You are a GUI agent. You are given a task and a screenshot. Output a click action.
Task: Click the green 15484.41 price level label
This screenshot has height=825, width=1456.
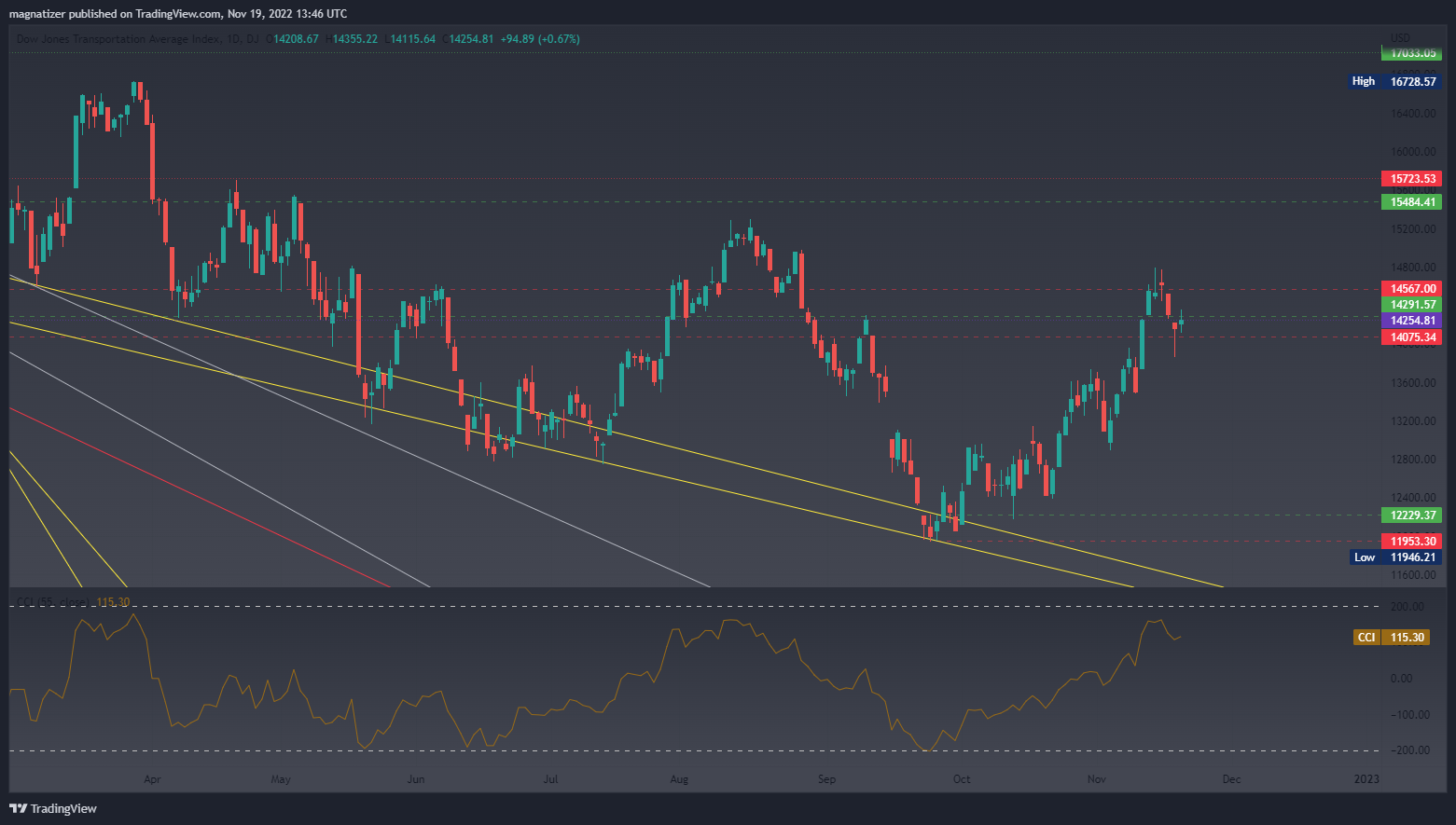click(x=1411, y=202)
